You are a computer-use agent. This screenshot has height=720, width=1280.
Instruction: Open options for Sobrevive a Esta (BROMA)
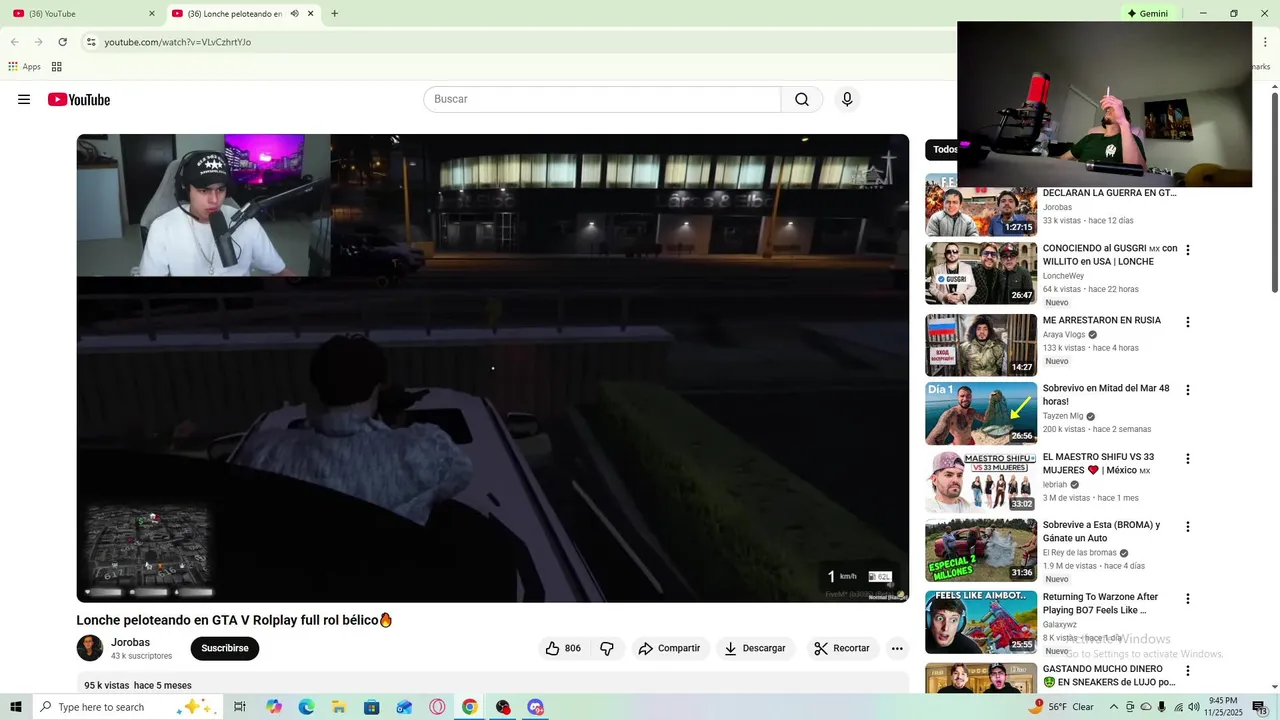pos(1188,527)
